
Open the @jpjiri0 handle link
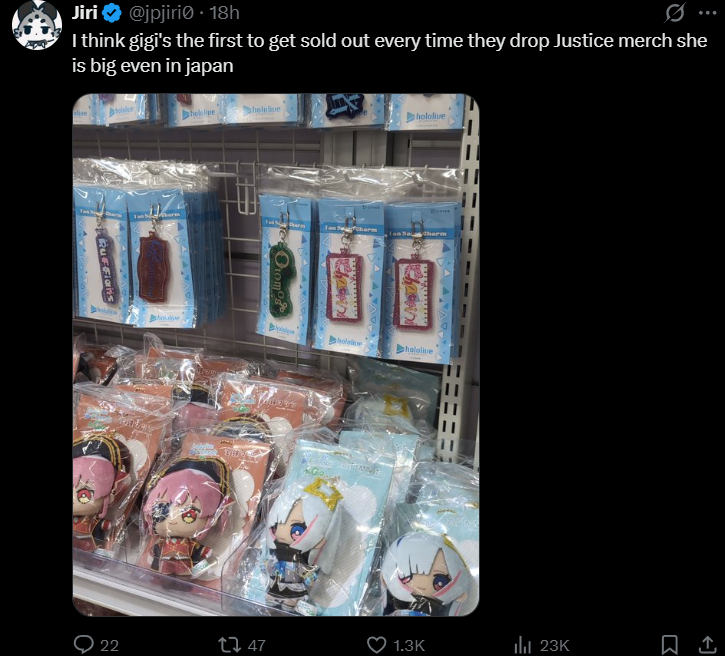160,13
